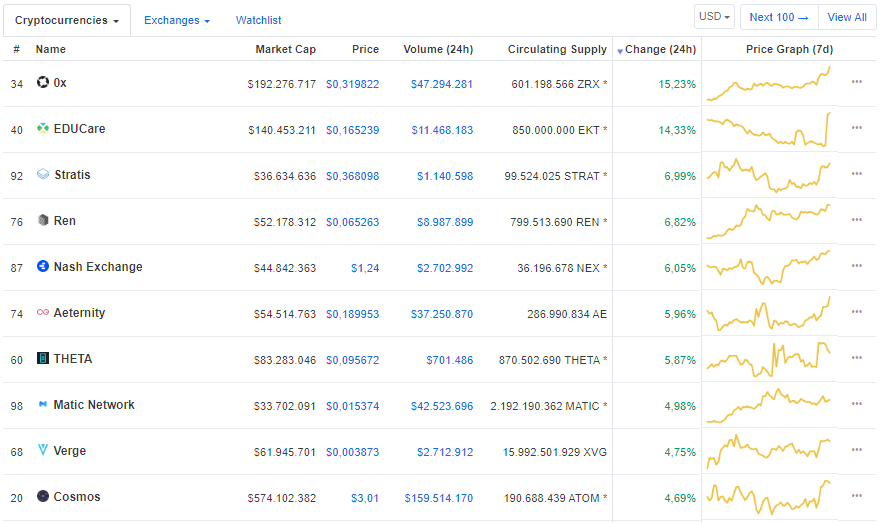The image size is (880, 523).
Task: Sort table by Name column header
Action: point(51,49)
